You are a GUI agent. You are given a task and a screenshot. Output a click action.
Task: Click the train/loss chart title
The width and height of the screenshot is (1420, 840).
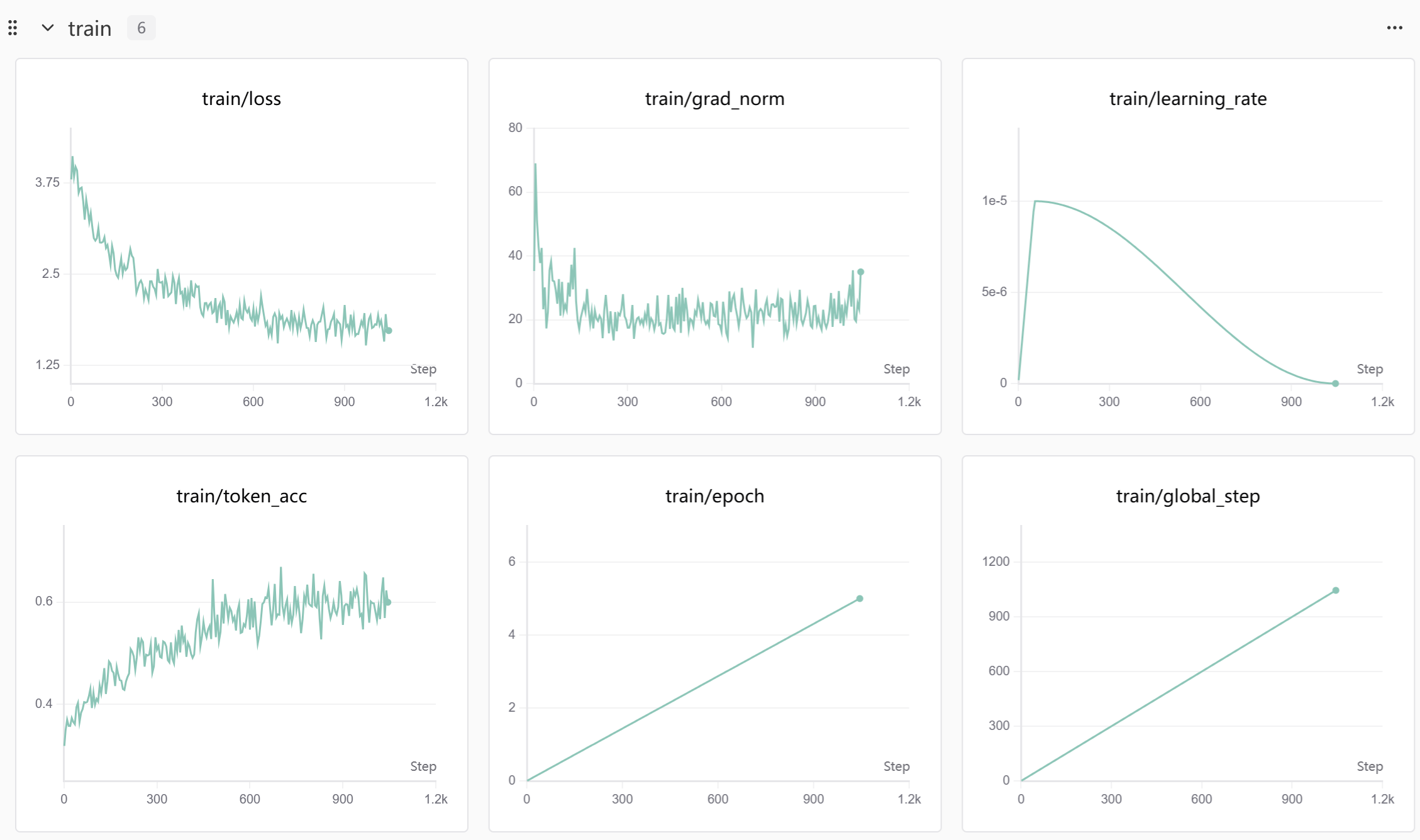(241, 99)
